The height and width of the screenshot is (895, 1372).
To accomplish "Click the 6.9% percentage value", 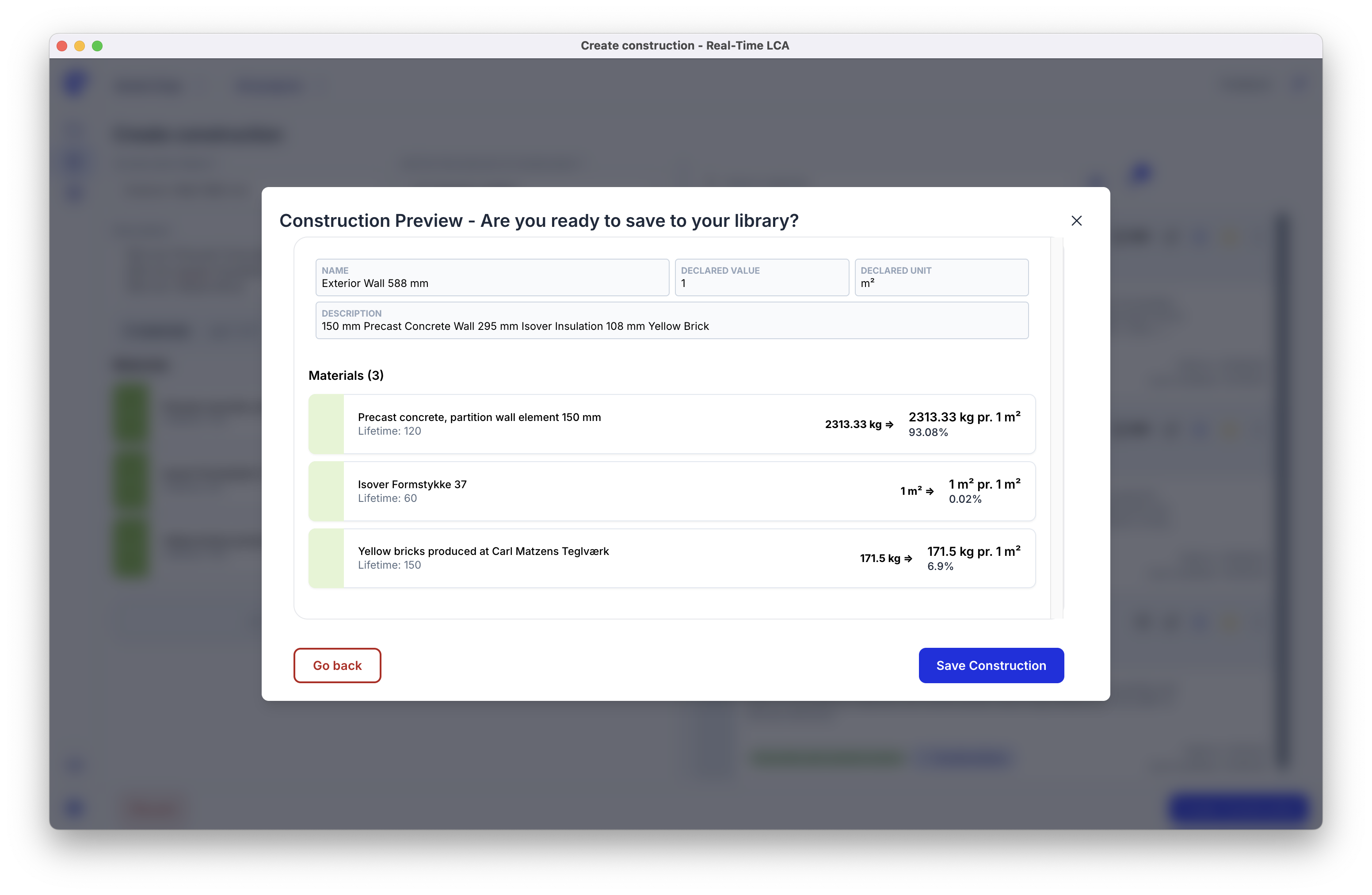I will tap(940, 566).
